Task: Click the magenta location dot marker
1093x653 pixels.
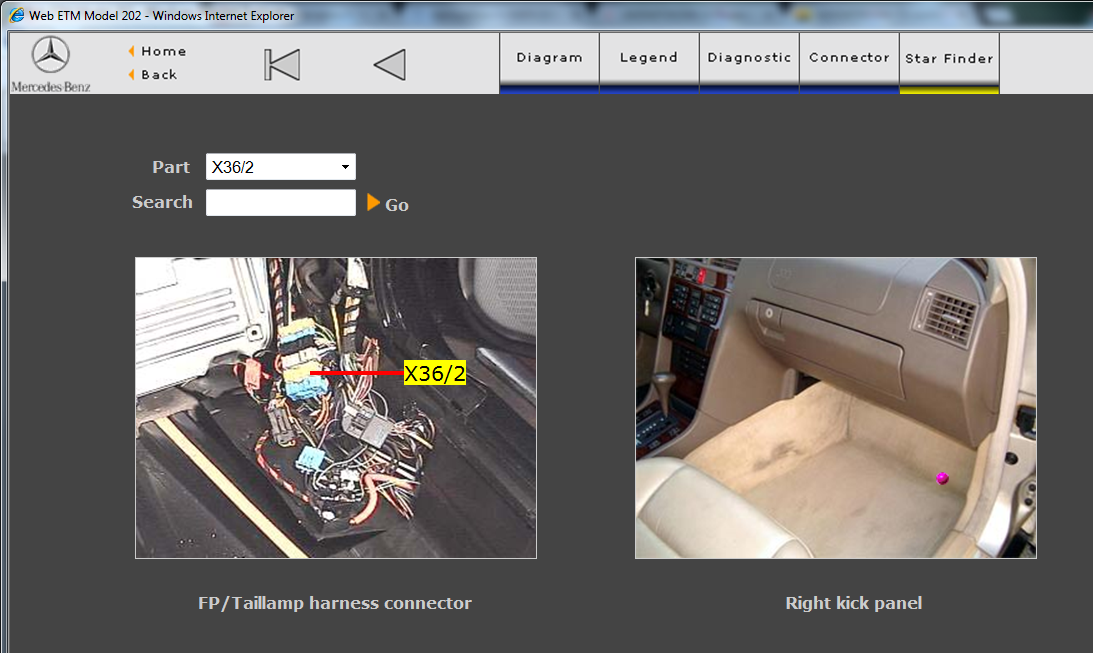Action: 942,478
